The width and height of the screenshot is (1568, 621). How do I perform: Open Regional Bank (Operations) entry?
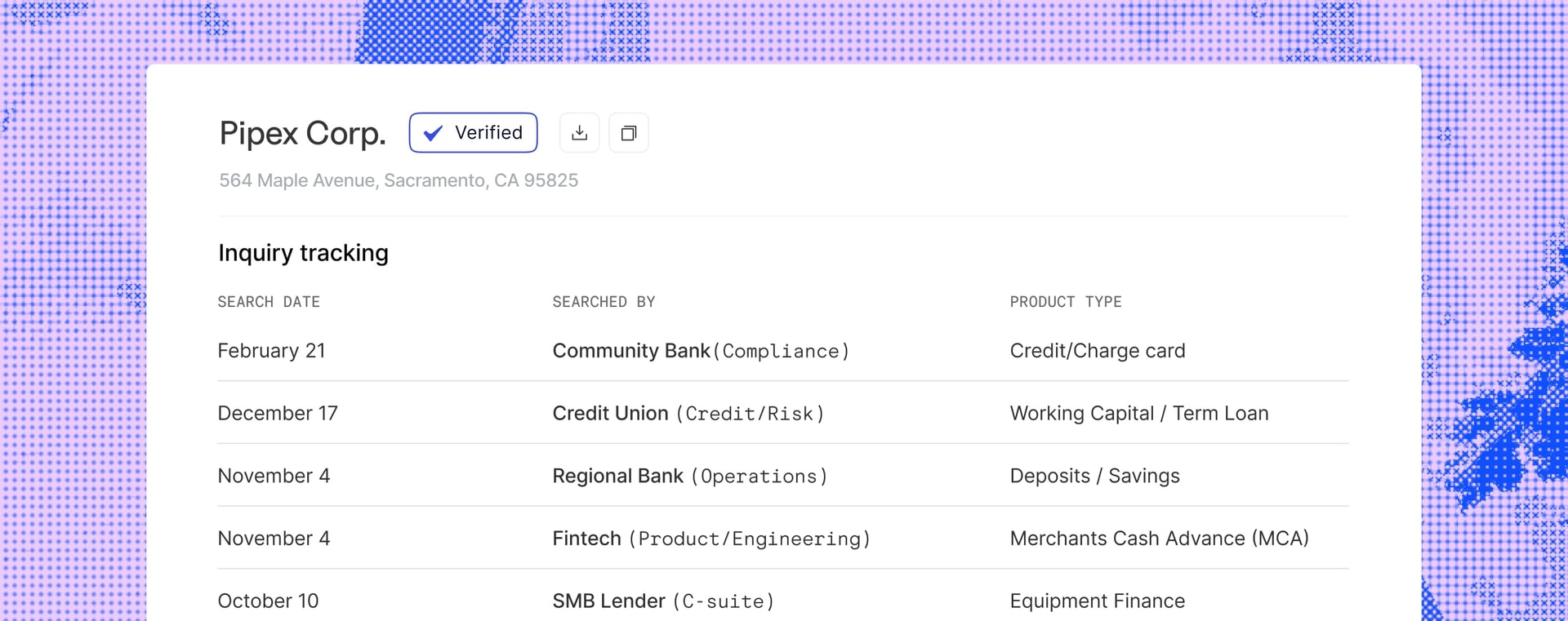pyautogui.click(x=689, y=476)
